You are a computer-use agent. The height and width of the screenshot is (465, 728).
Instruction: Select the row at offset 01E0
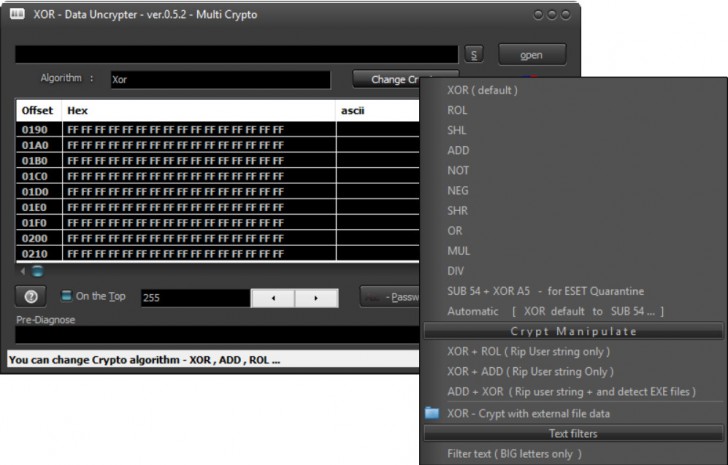coord(217,207)
